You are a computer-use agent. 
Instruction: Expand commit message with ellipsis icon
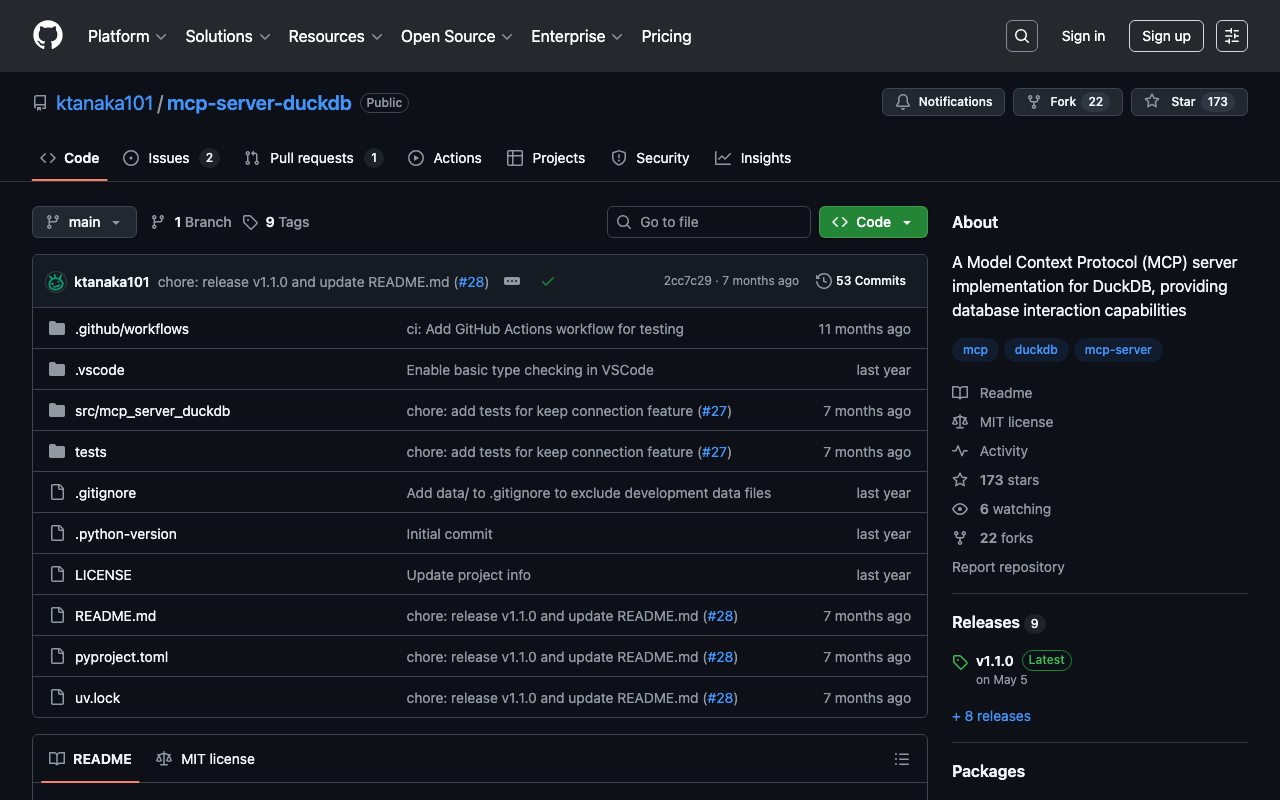click(x=512, y=282)
